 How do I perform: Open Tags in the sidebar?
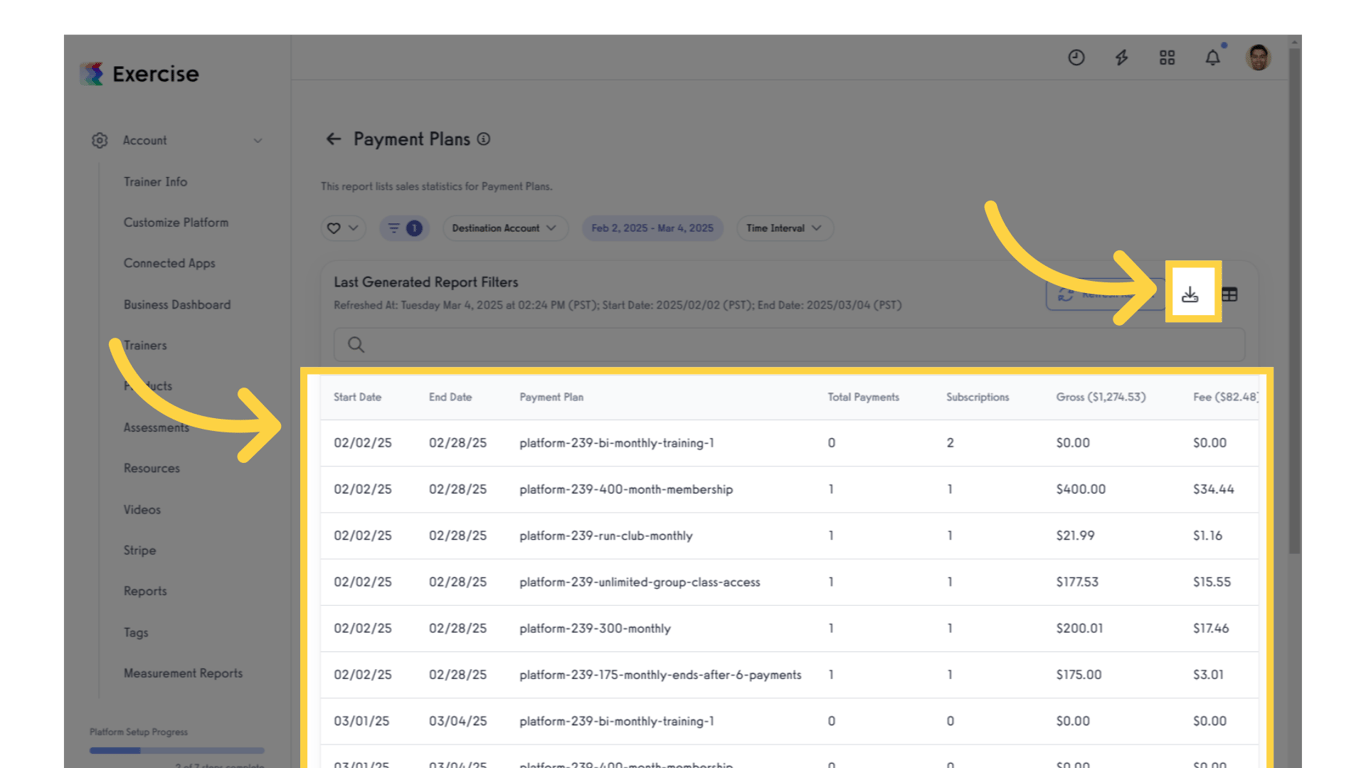pos(136,633)
